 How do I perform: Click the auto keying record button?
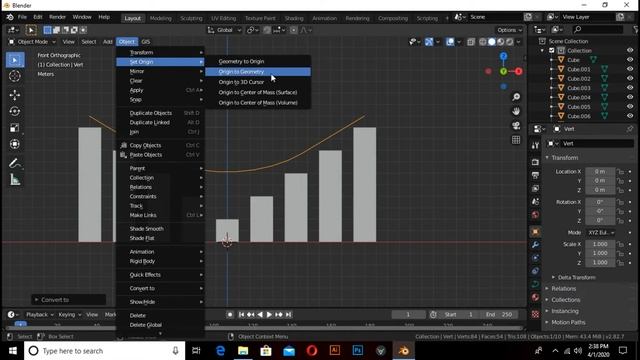230,315
